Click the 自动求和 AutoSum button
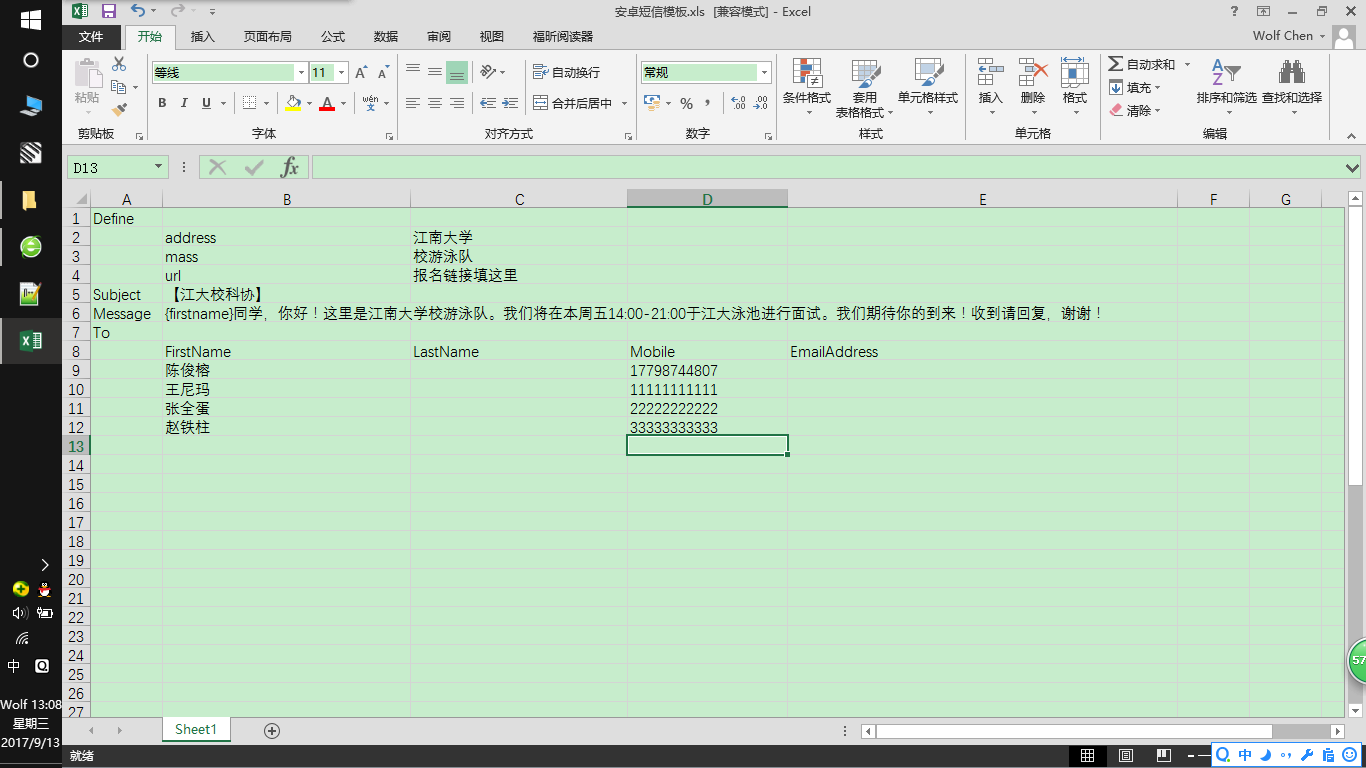The height and width of the screenshot is (768, 1366). (1142, 64)
